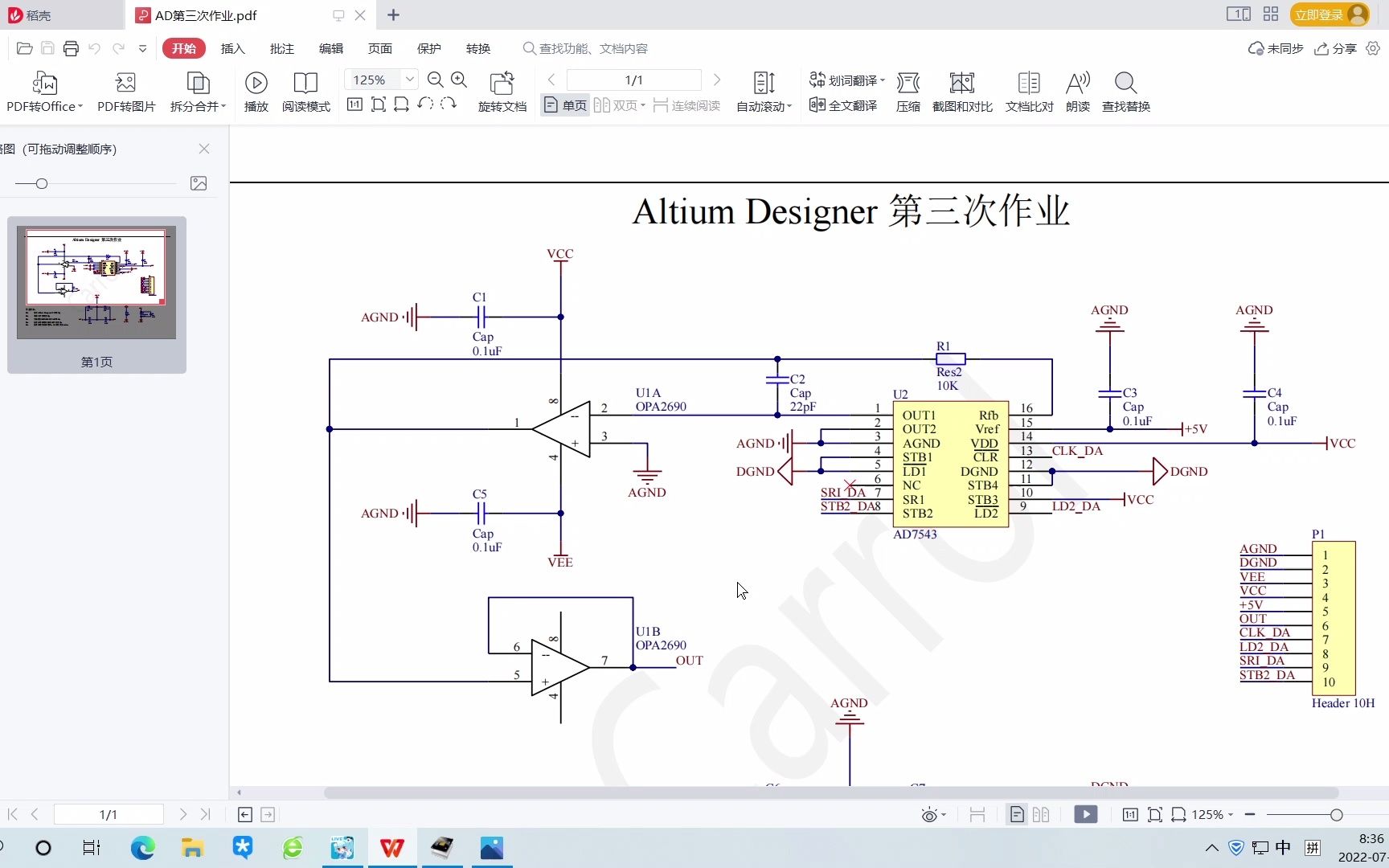Open the 拆分合并 split-merge tool
Viewport: 1389px width, 868px height.
tap(198, 92)
